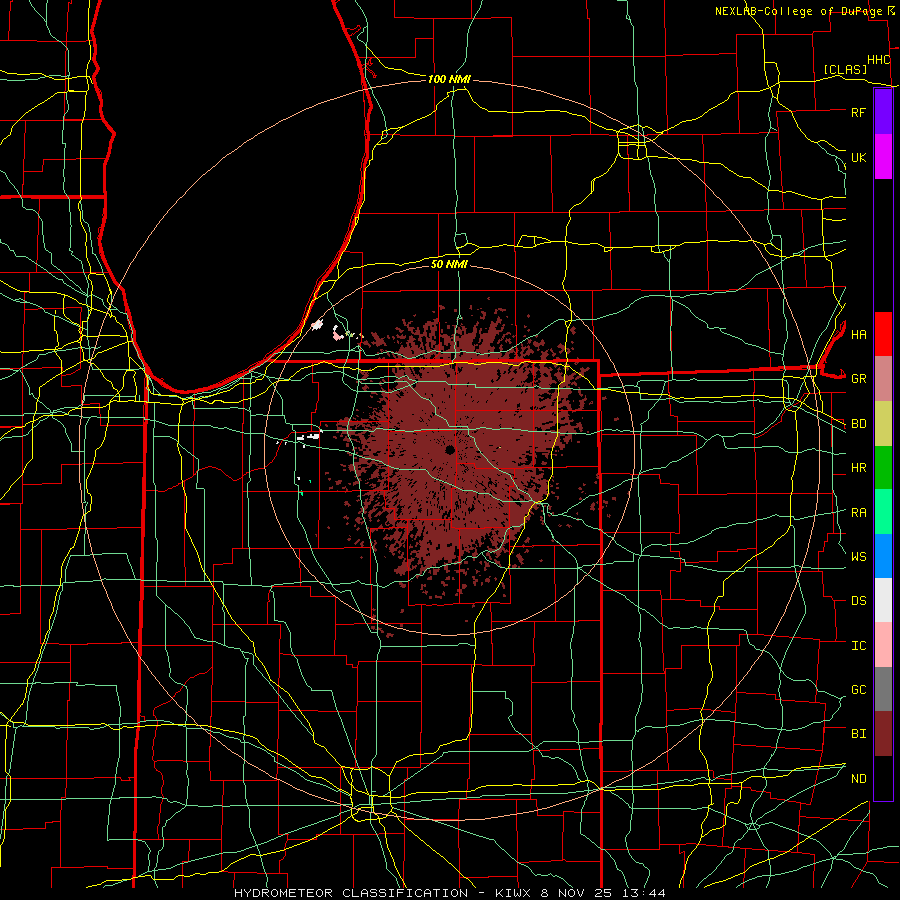The image size is (900, 900).
Task: Click the HA legend label
Action: pyautogui.click(x=858, y=334)
